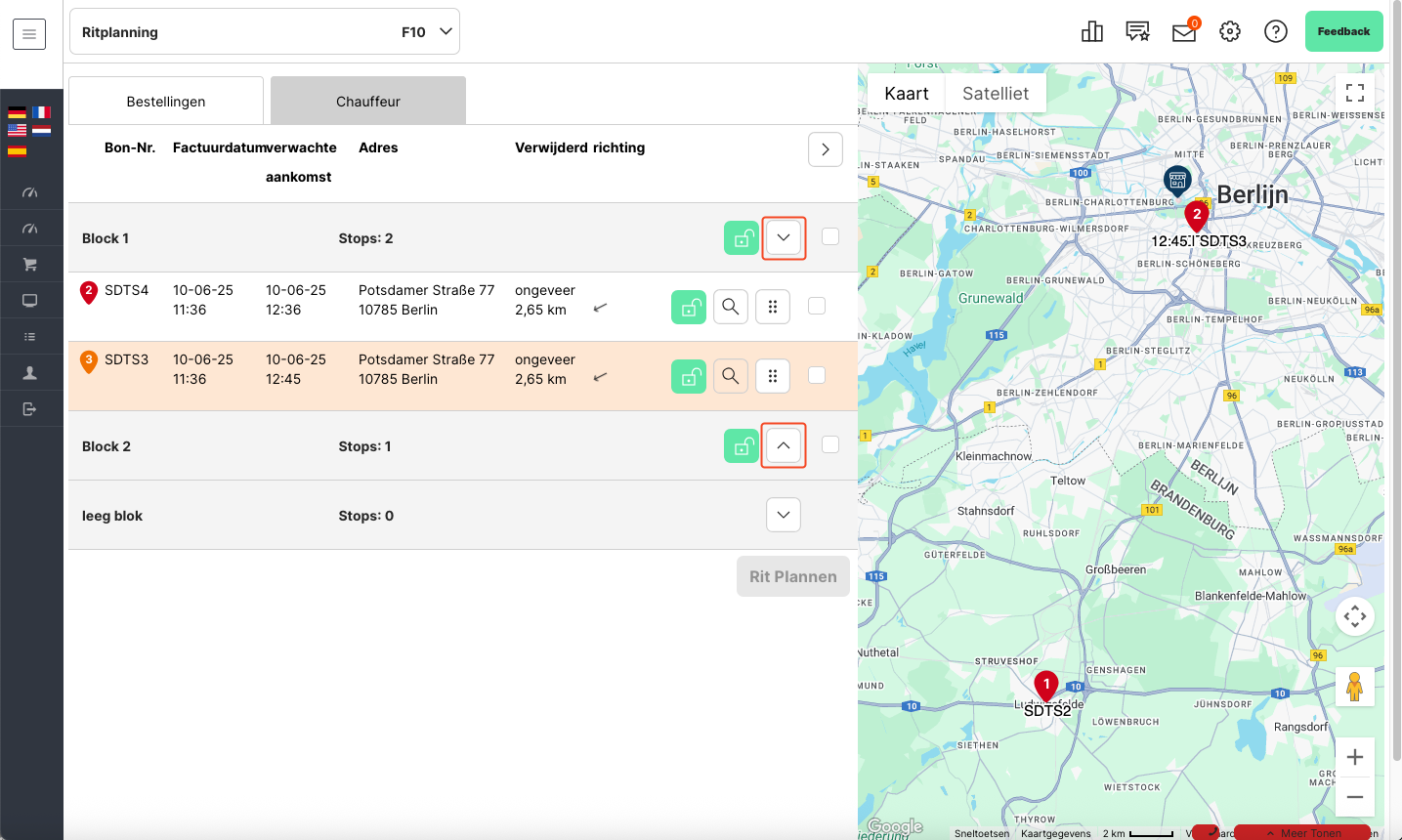Select map marker 1 at SDTS2

(x=1046, y=686)
